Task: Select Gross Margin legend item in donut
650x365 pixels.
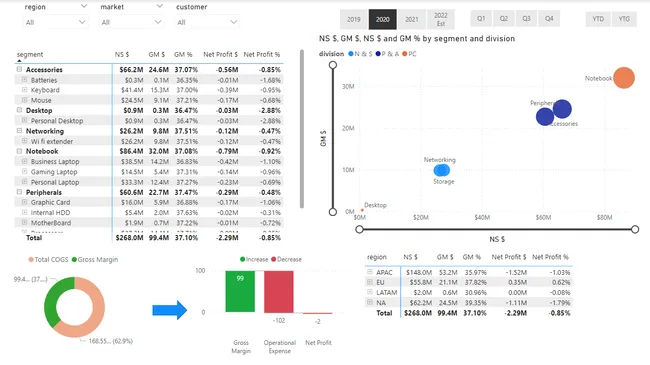Action: click(x=95, y=259)
